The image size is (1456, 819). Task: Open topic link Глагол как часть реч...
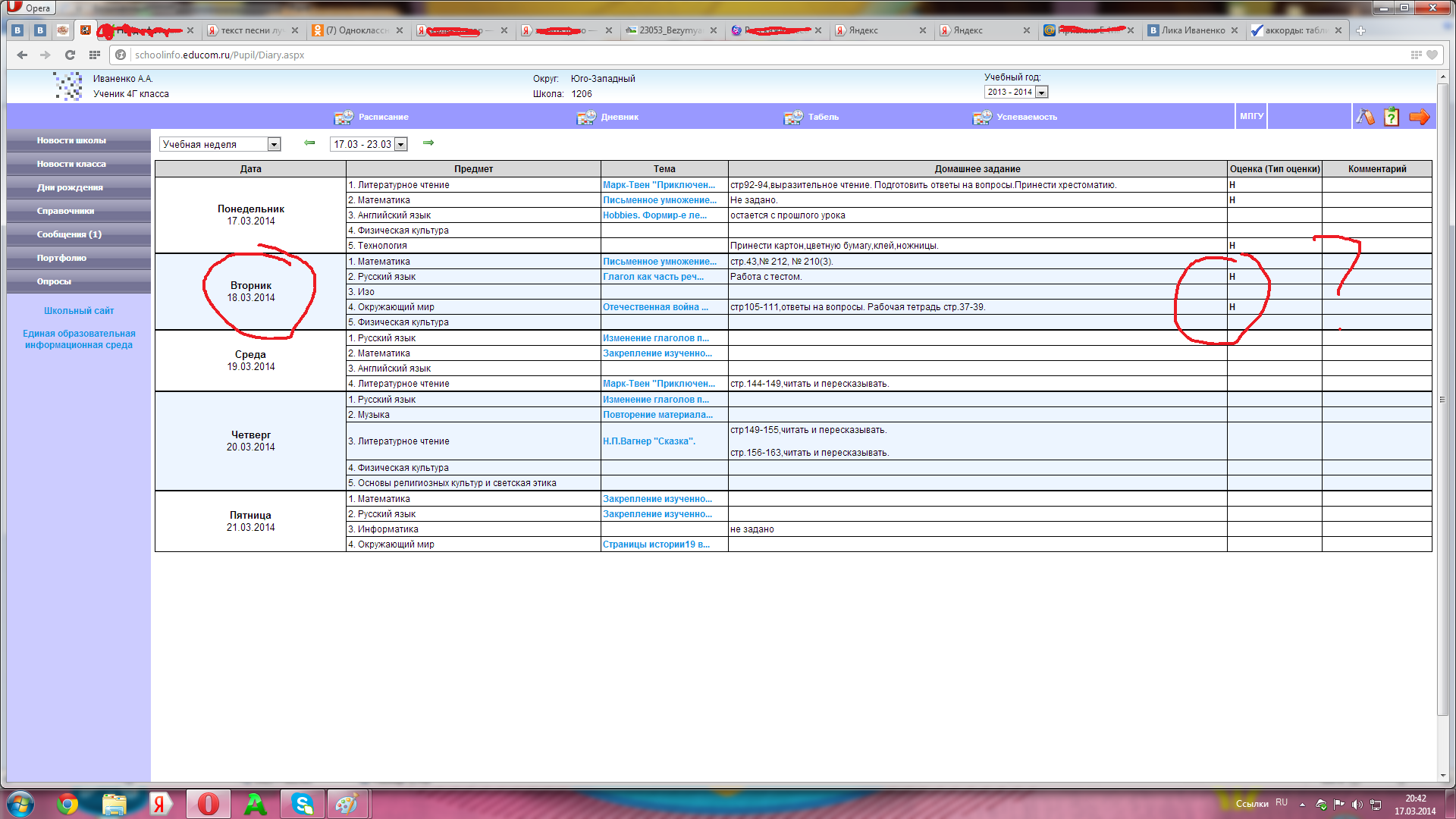click(x=653, y=277)
